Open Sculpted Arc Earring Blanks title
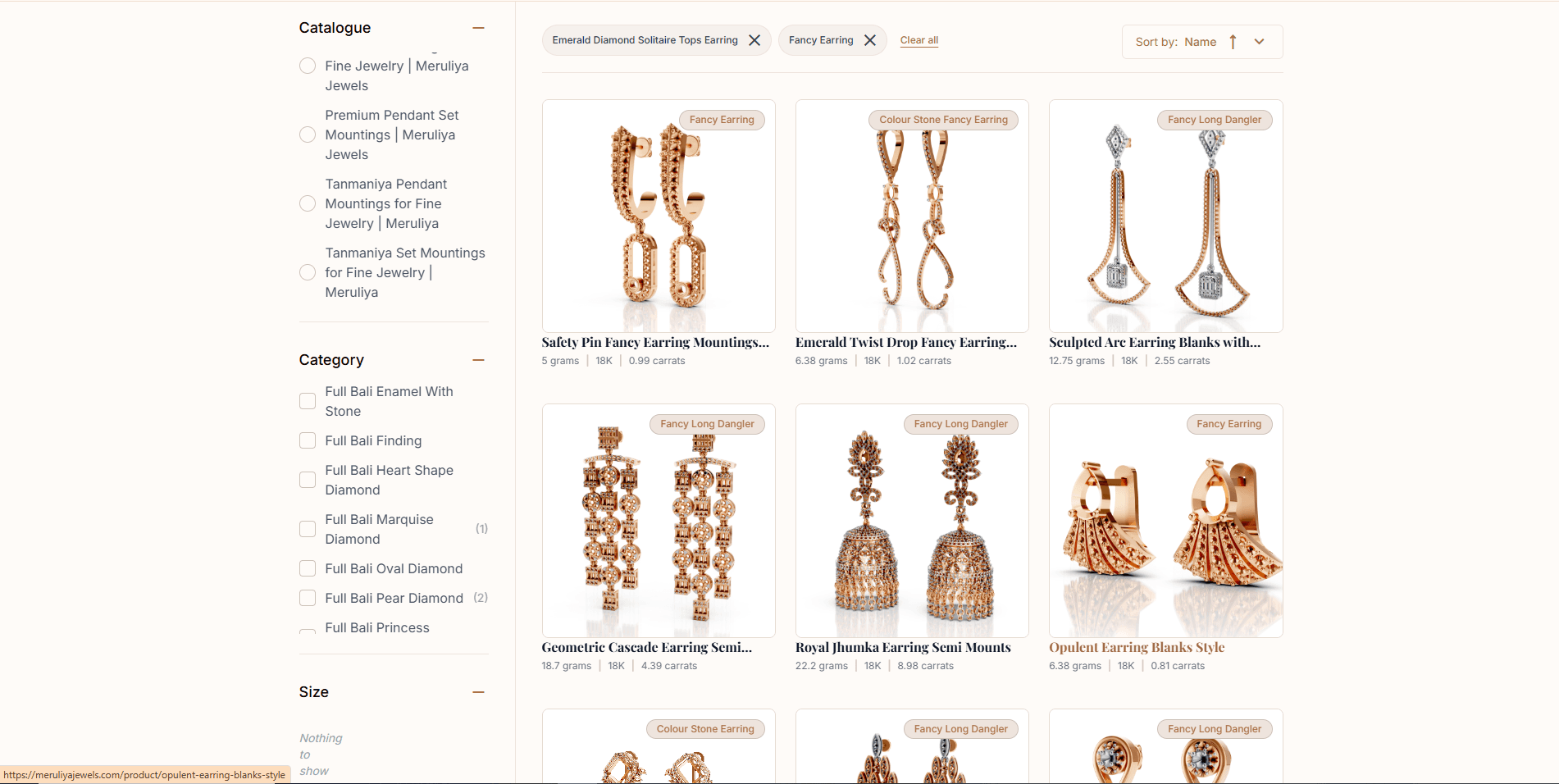1559x784 pixels. 1155,343
